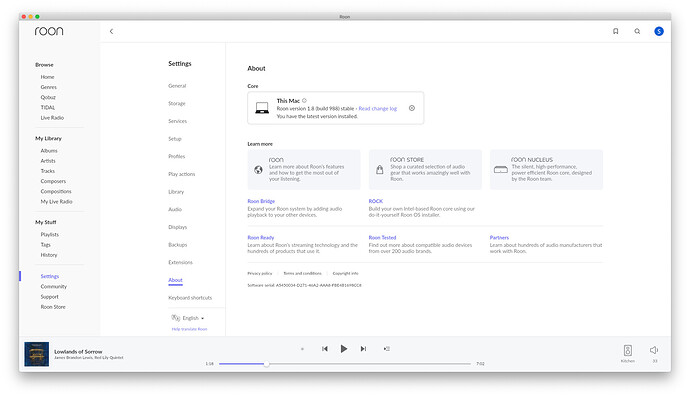Open the profile avatar 'S'
The width and height of the screenshot is (690, 396).
coord(659,31)
